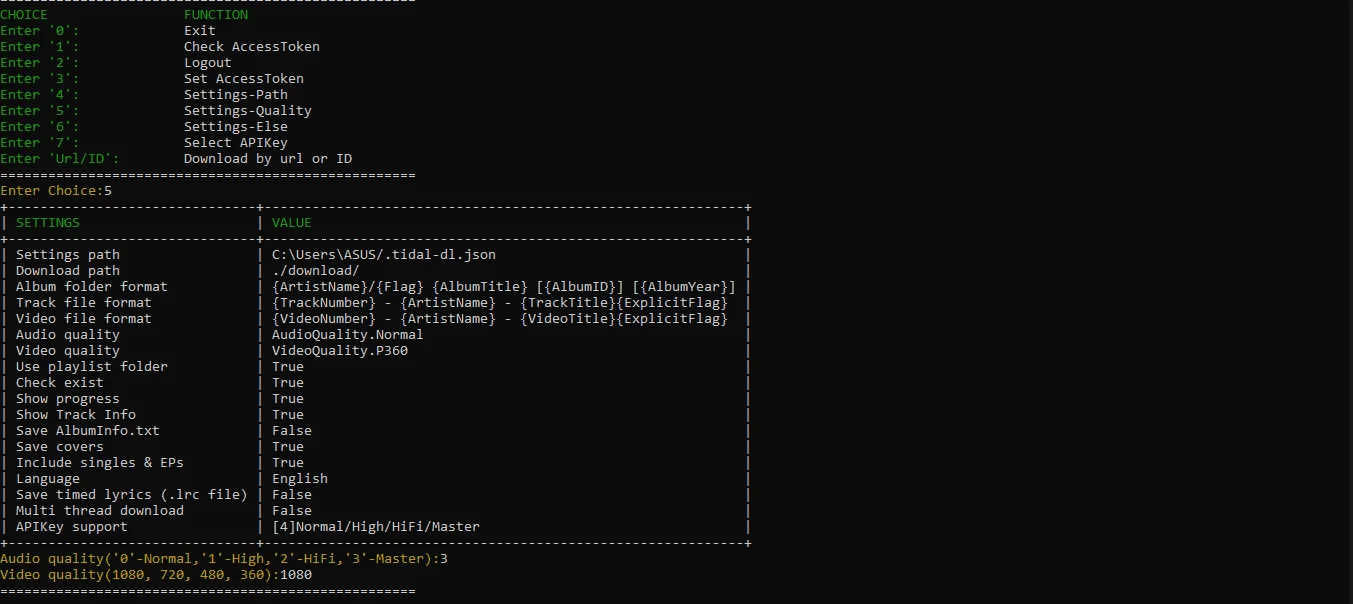
Task: Click the SETTINGS column header
Action: pyautogui.click(x=48, y=223)
